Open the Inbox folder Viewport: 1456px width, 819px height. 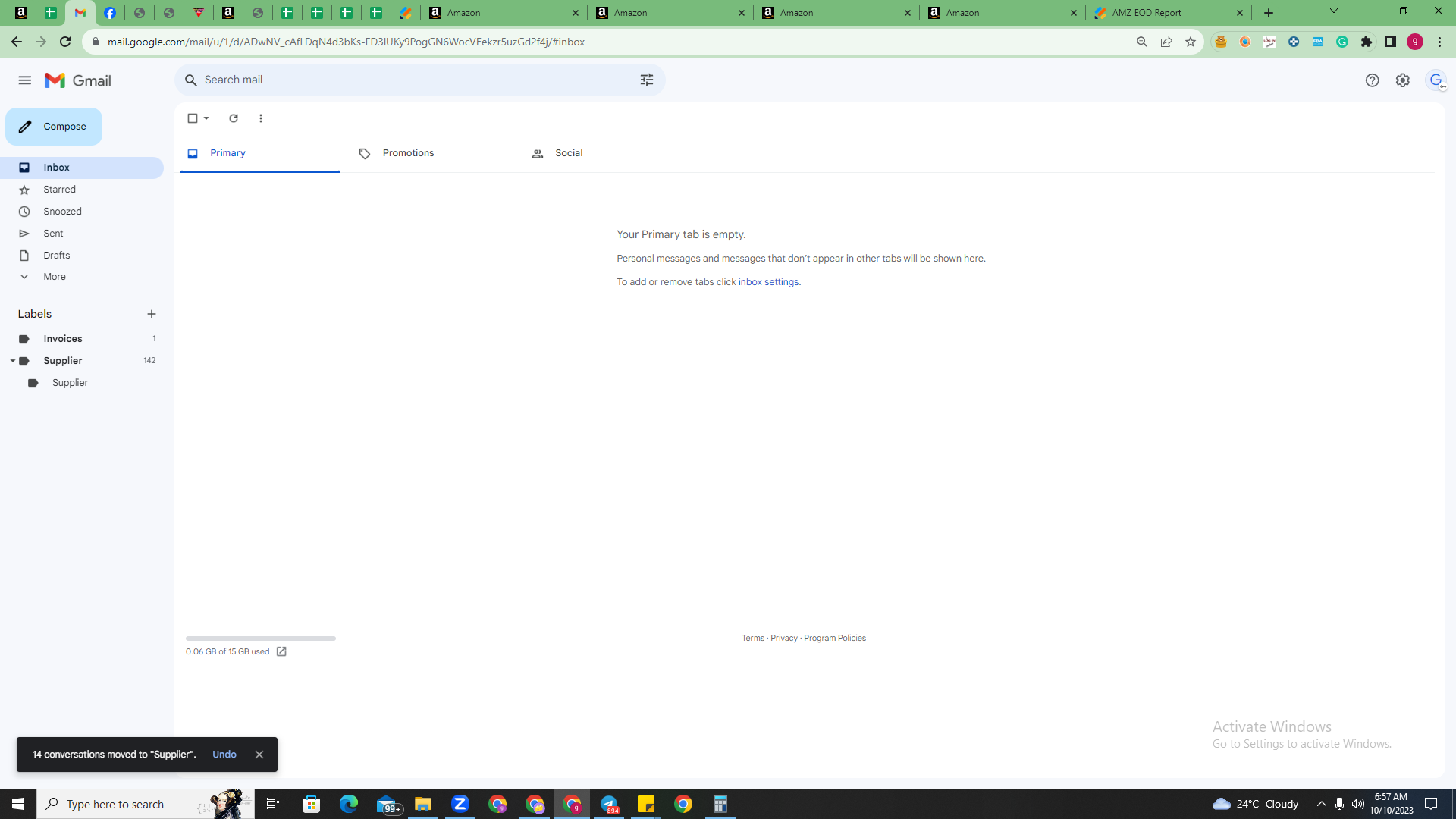82,168
